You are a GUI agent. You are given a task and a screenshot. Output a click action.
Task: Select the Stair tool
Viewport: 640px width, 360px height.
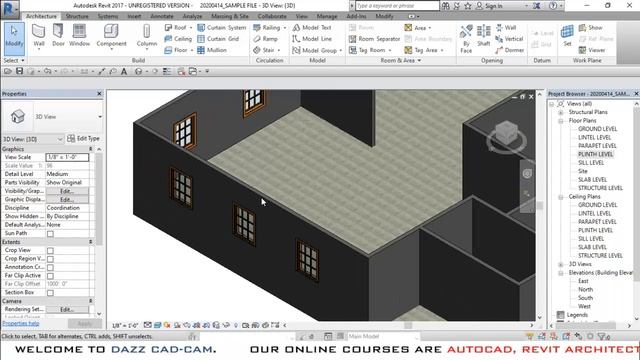pyautogui.click(x=267, y=50)
